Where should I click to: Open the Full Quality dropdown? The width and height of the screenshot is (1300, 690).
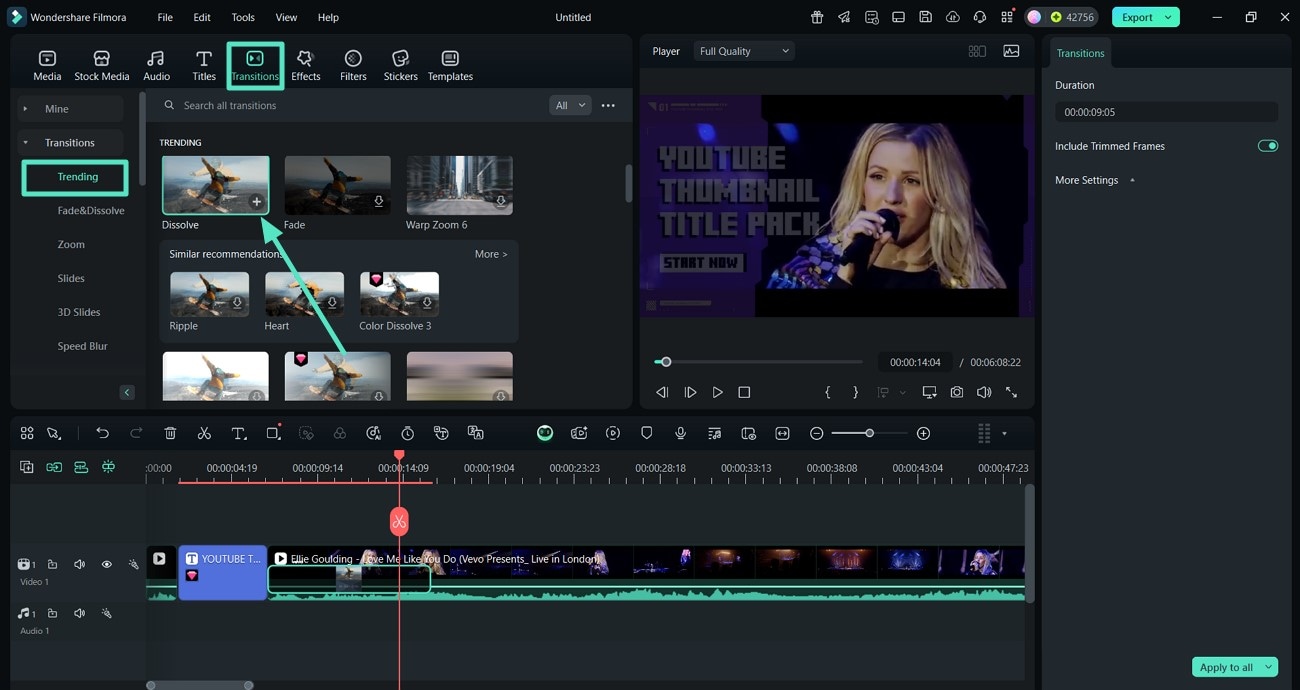(744, 51)
